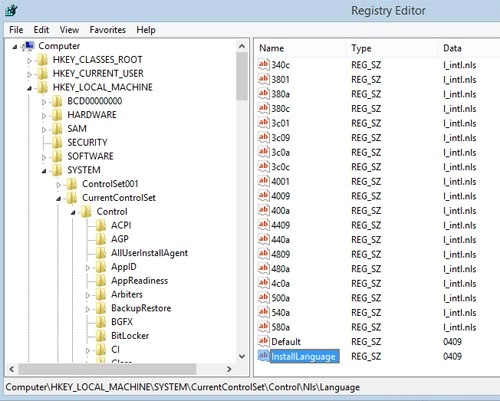The width and height of the screenshot is (500, 401).
Task: Click the string value icon for Default
Action: pos(263,341)
